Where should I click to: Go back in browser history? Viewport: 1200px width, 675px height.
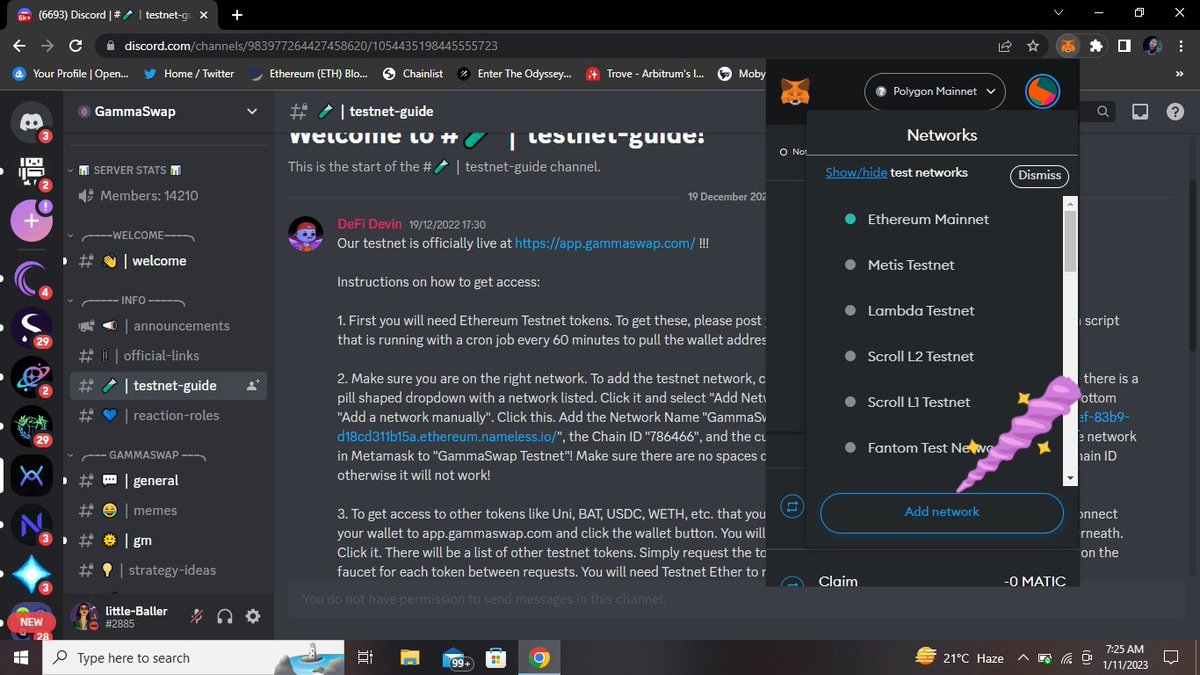coord(19,46)
